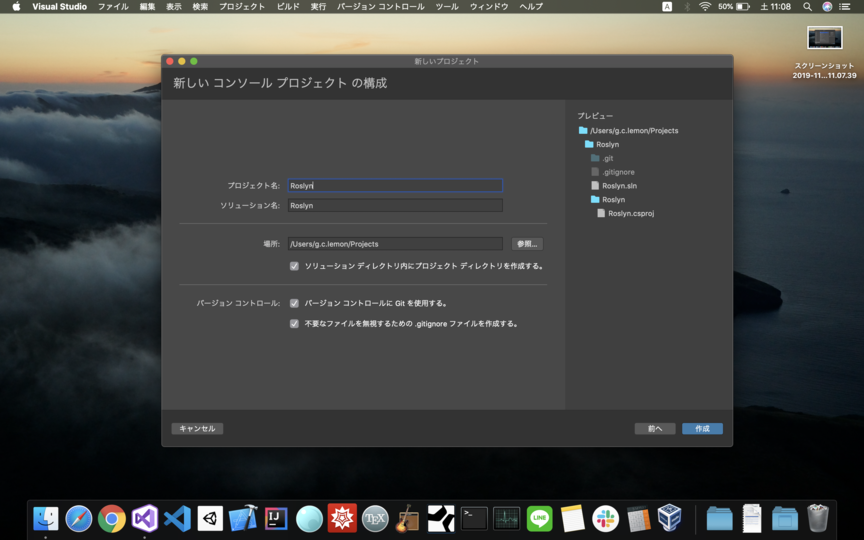Open the document stack in the Dock

click(752, 519)
